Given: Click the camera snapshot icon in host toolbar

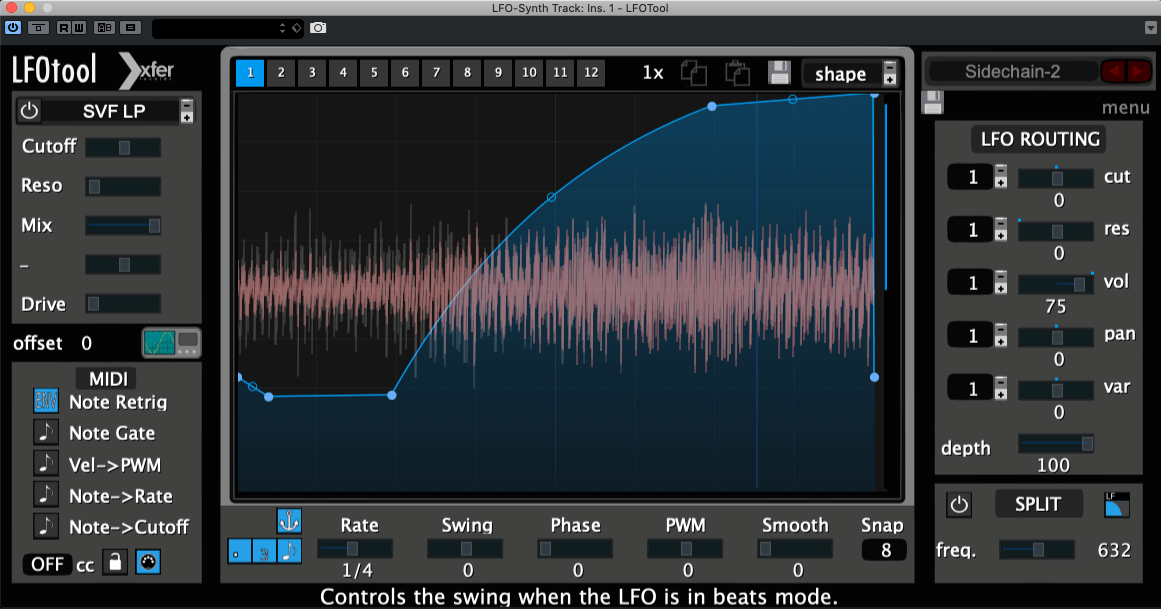Looking at the screenshot, I should (318, 27).
